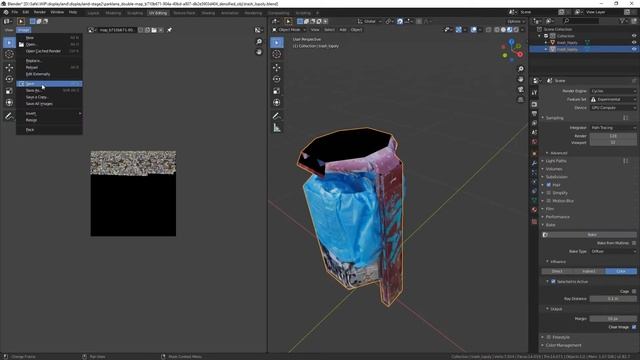This screenshot has height=360, width=640.
Task: Open the Feature Set dropdown showing Experimental
Action: pos(613,99)
